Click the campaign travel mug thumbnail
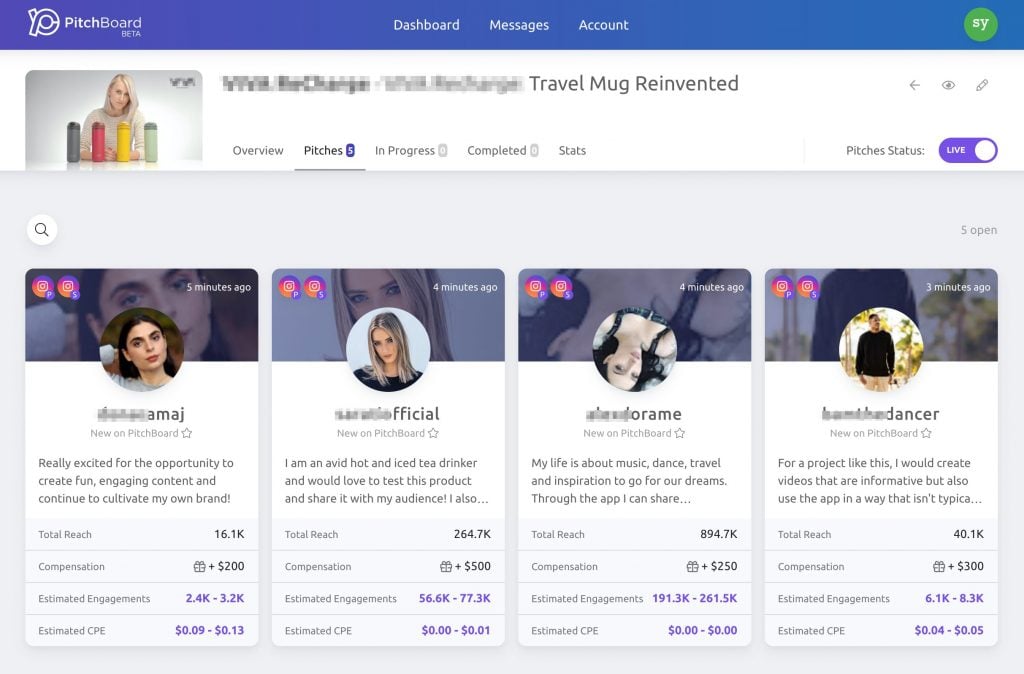 [x=114, y=120]
